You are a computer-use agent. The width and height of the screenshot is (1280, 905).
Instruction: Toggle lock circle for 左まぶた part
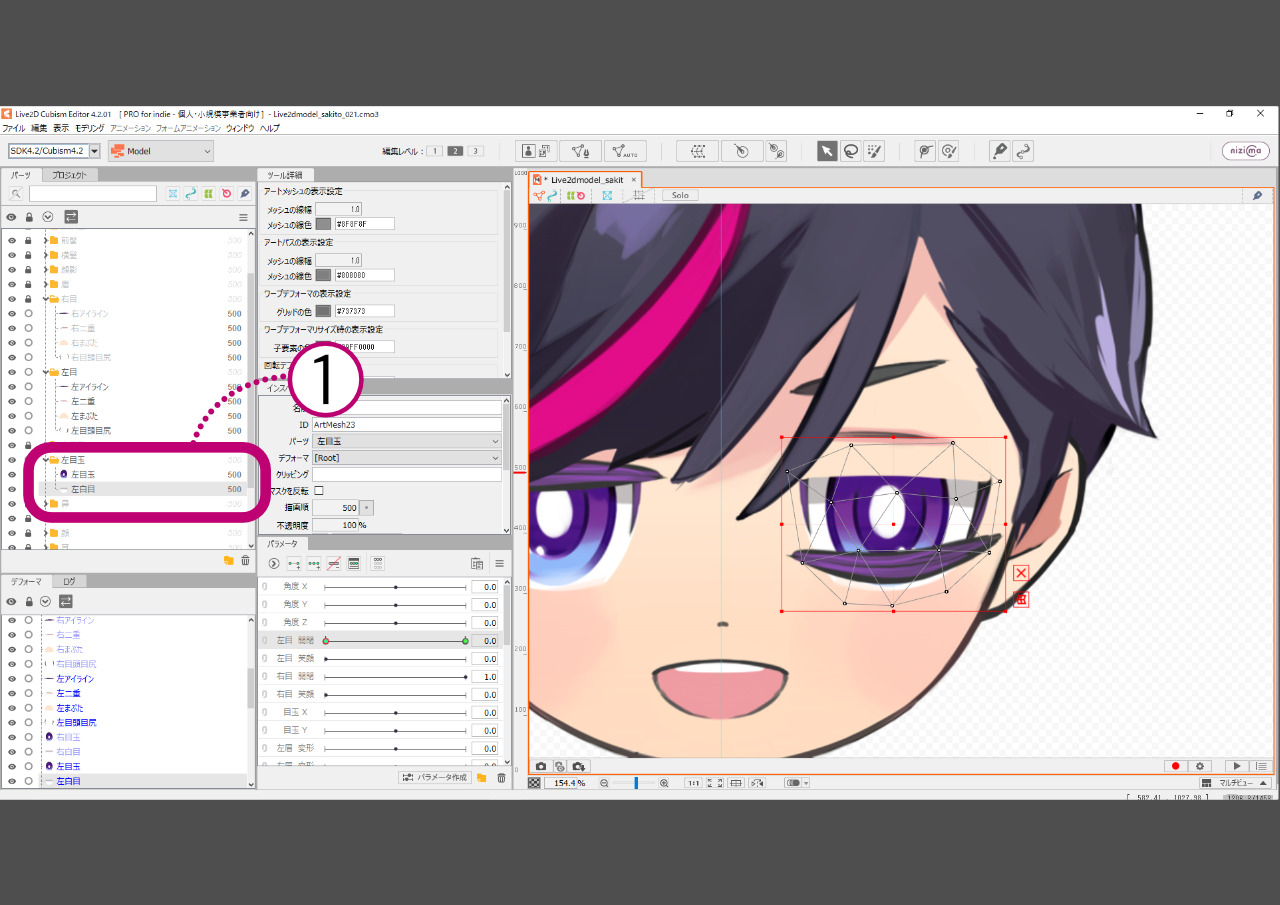pyautogui.click(x=29, y=415)
